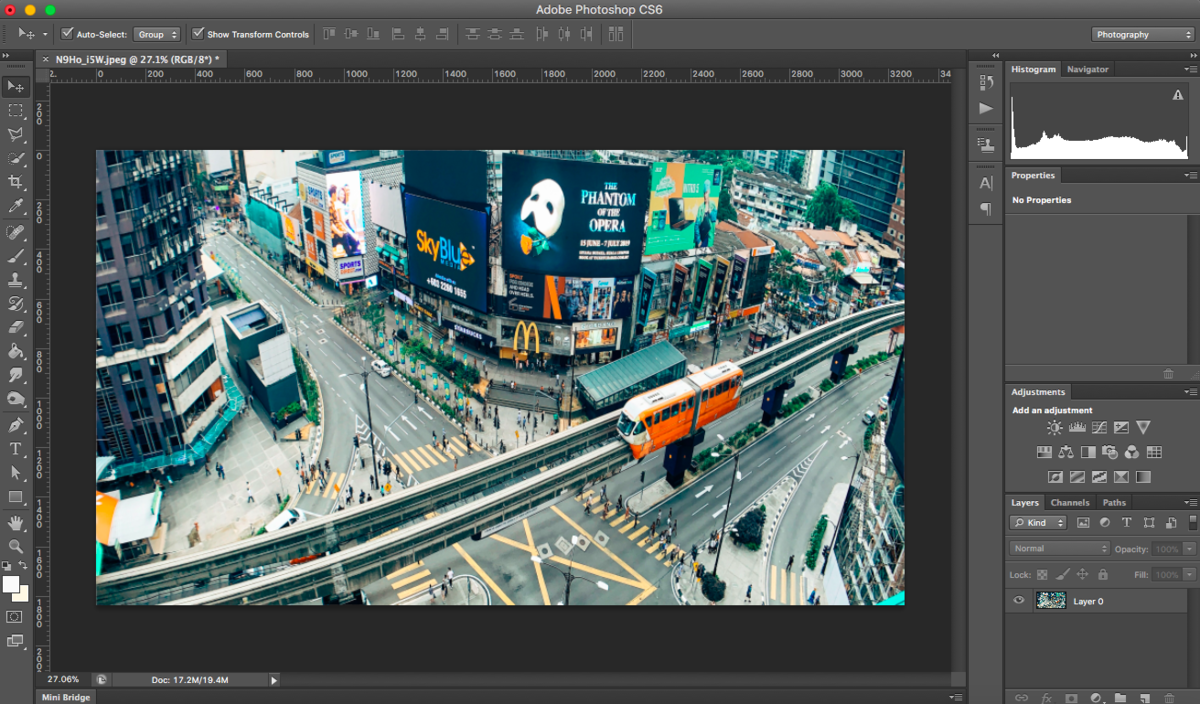Open the Normal blend mode dropdown
1200x704 pixels.
pos(1058,548)
